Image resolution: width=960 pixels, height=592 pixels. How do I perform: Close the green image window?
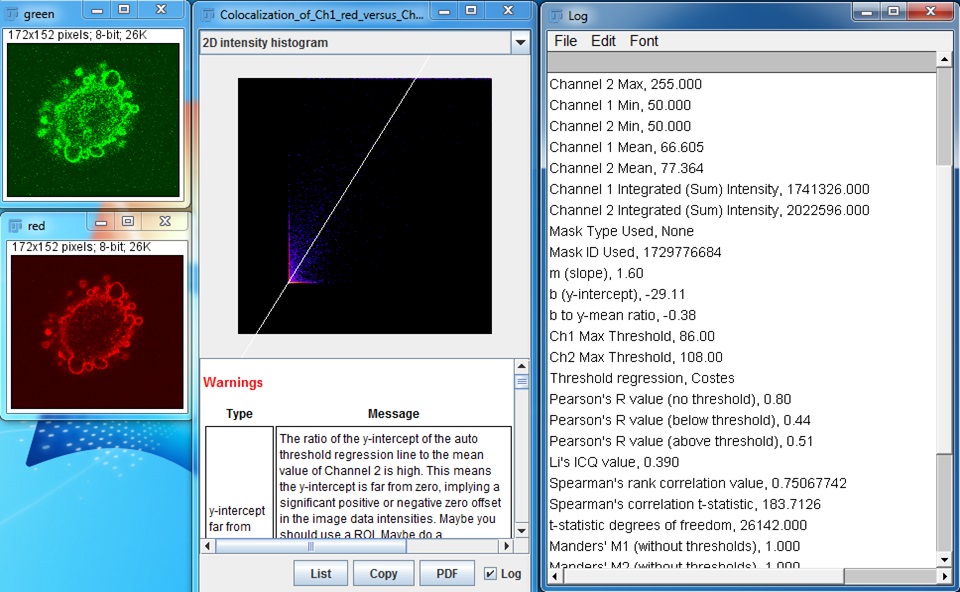click(161, 9)
